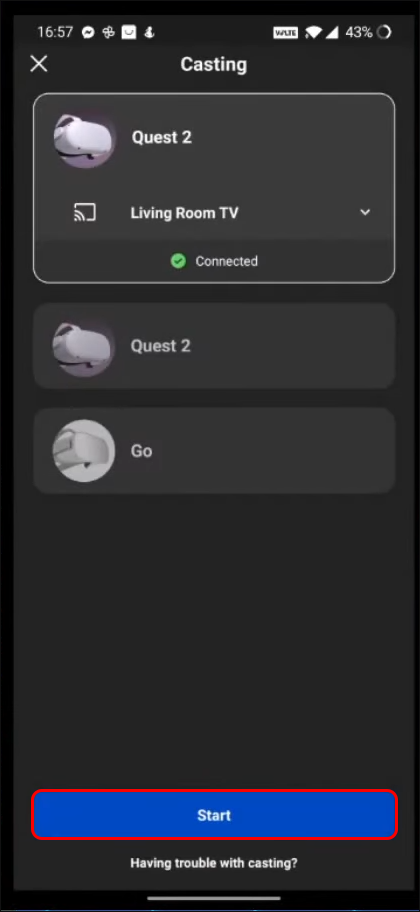This screenshot has width=420, height=912.
Task: Start casting with the blue Start button
Action: (x=214, y=815)
